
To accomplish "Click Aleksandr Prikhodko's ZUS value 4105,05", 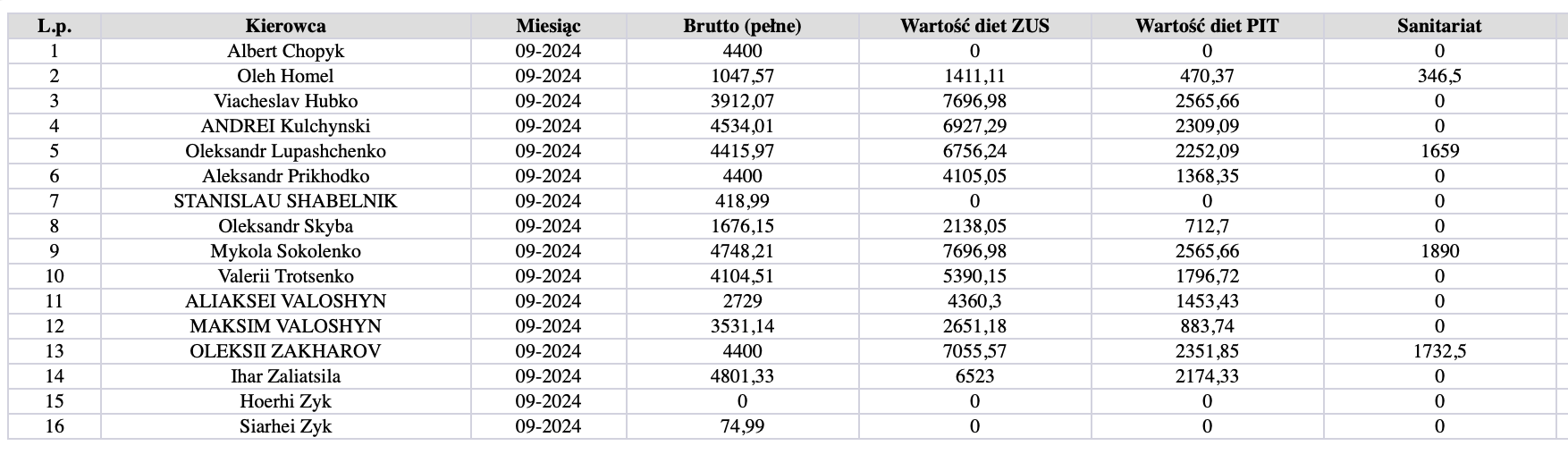I will (974, 176).
